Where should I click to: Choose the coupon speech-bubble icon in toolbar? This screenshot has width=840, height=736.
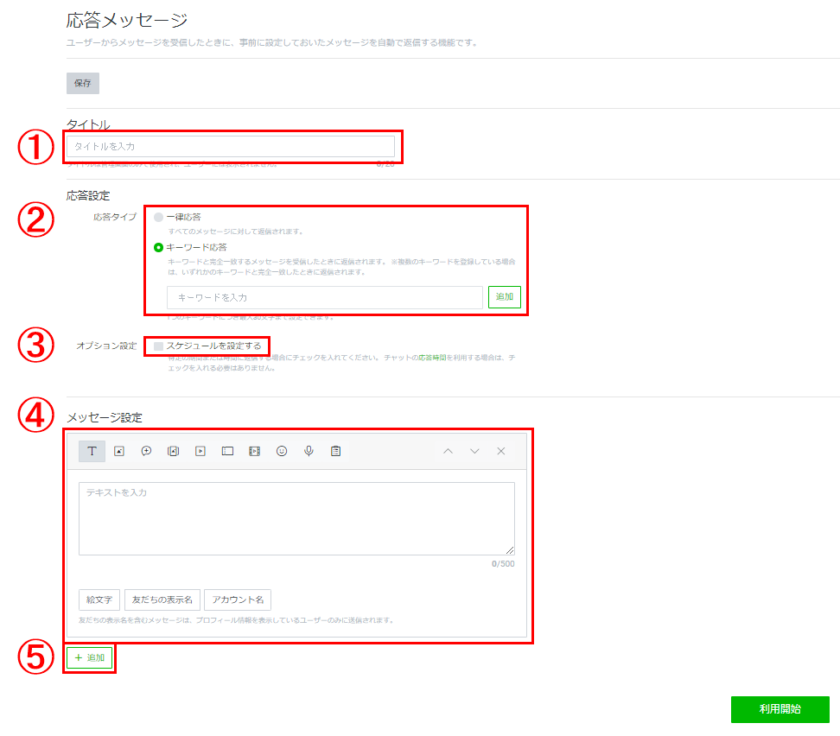pyautogui.click(x=146, y=451)
